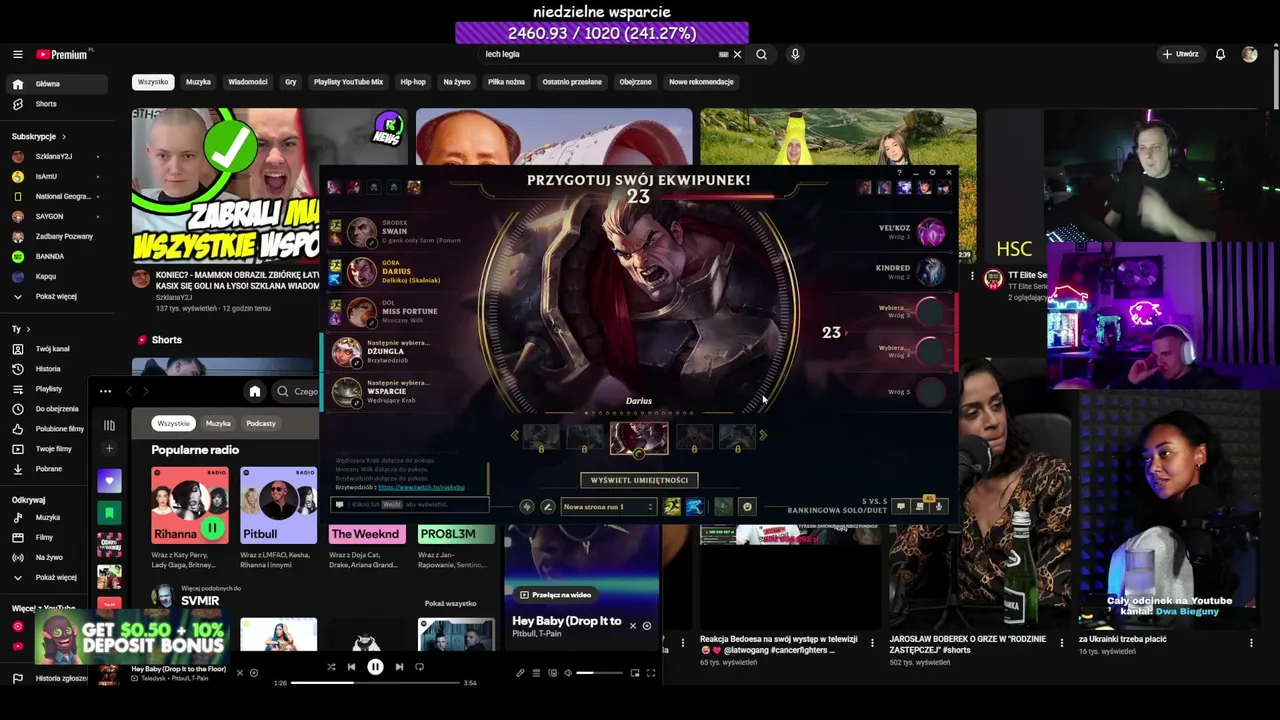
Task: Click the Spotify Home button
Action: tap(255, 391)
